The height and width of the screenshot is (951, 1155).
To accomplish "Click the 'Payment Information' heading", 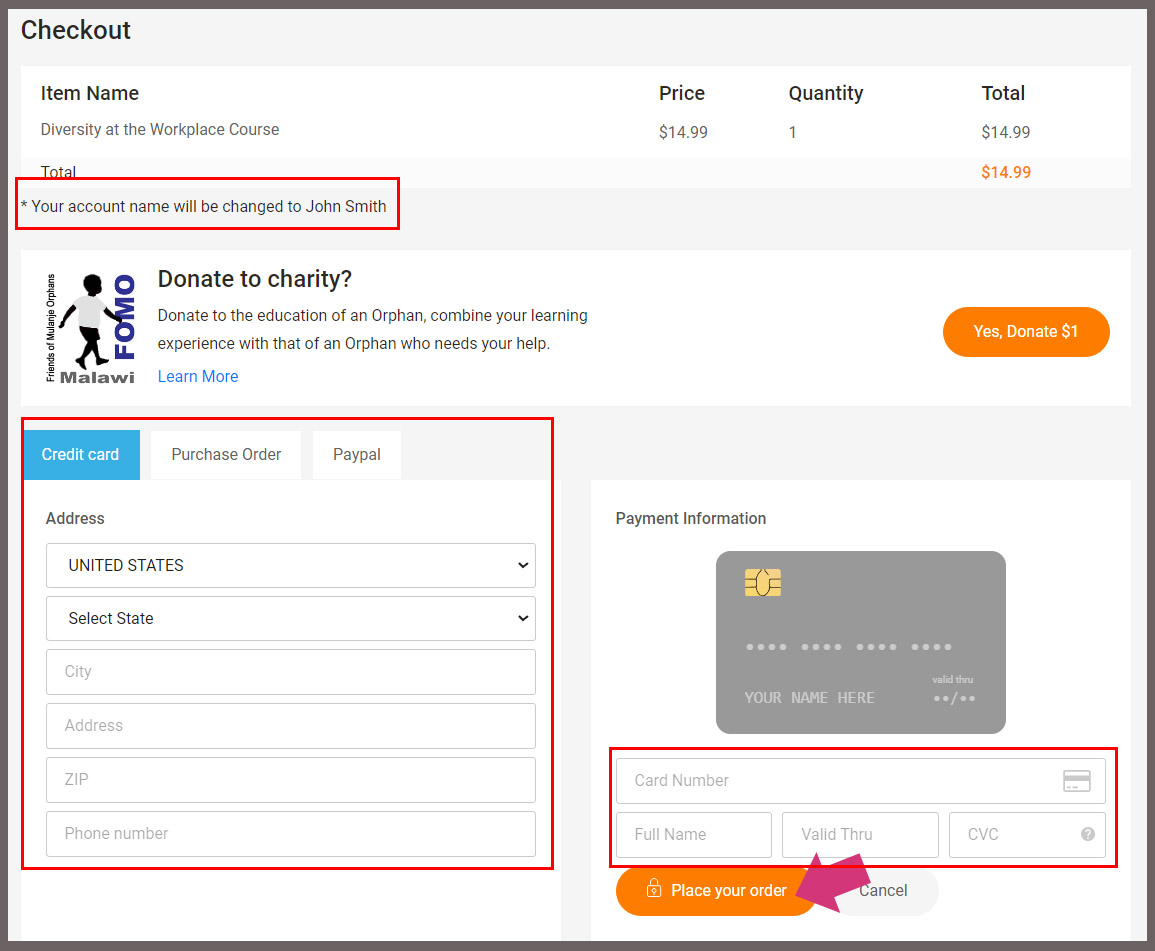I will (x=690, y=519).
